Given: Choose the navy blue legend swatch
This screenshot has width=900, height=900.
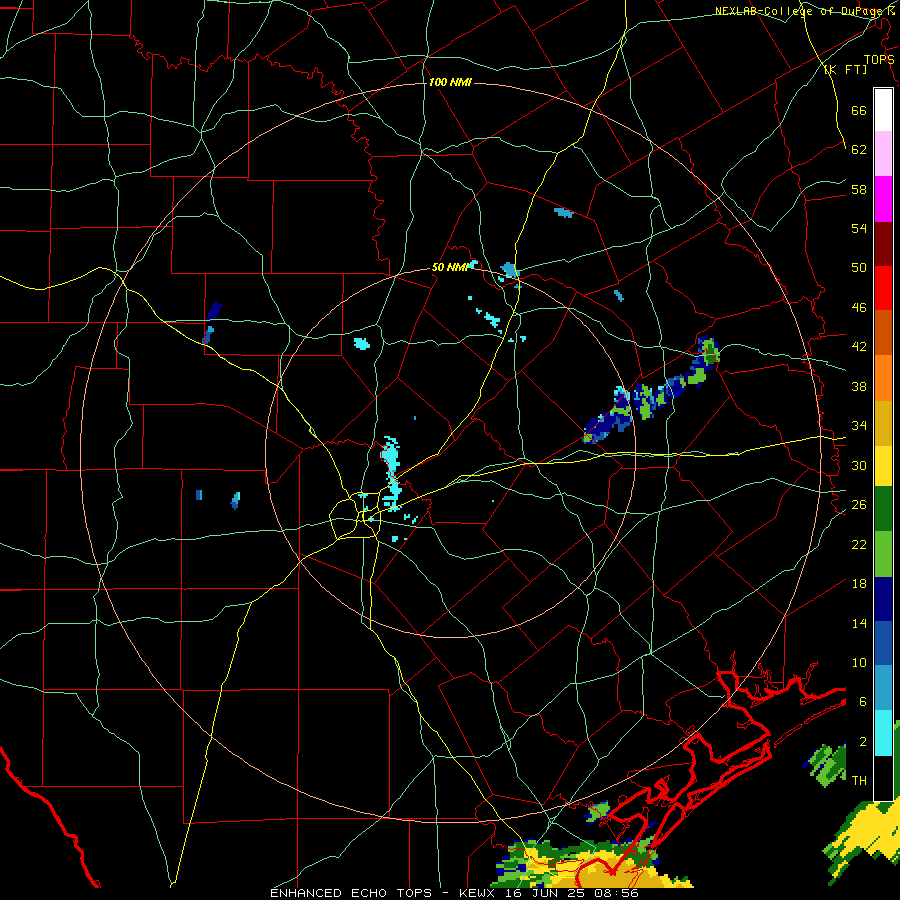Looking at the screenshot, I should pyautogui.click(x=883, y=599).
